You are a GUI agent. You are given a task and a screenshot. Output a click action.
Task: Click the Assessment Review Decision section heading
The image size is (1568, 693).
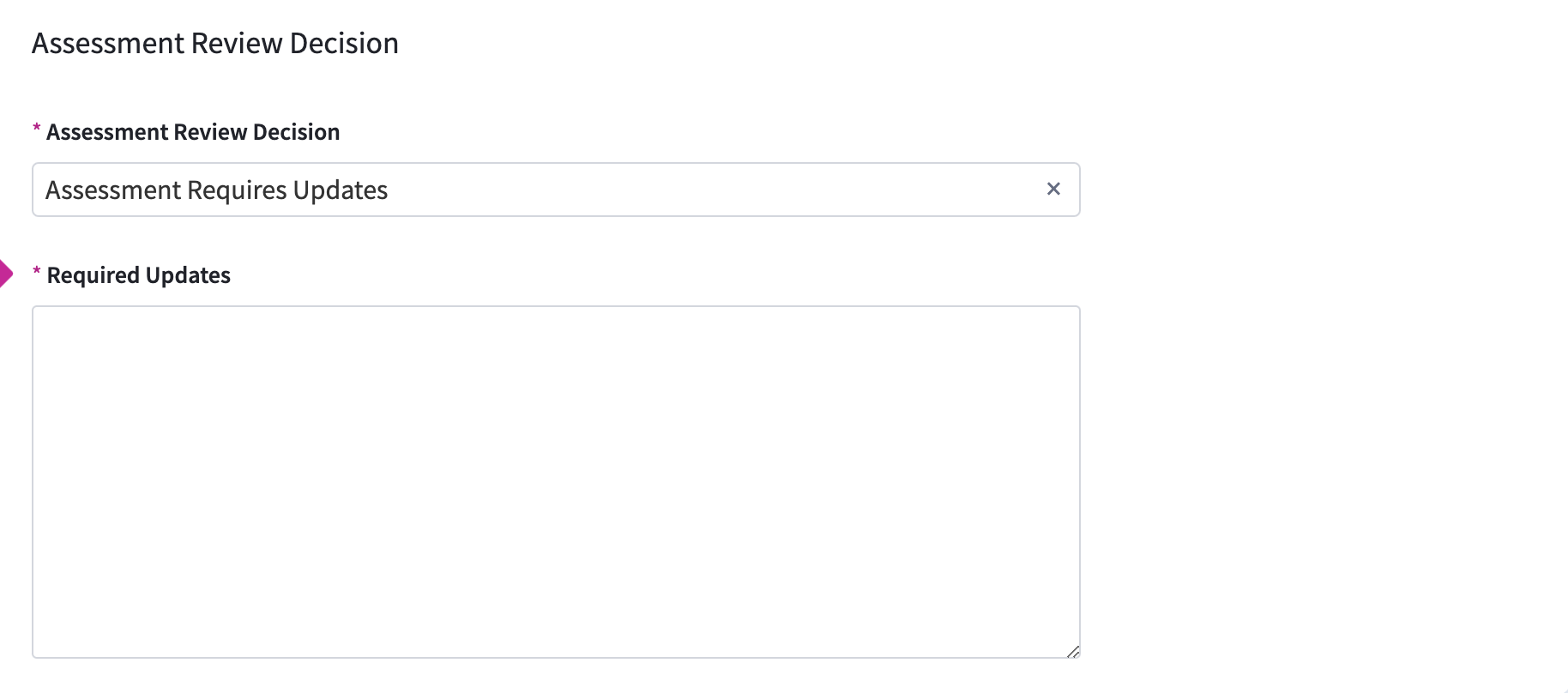[214, 43]
